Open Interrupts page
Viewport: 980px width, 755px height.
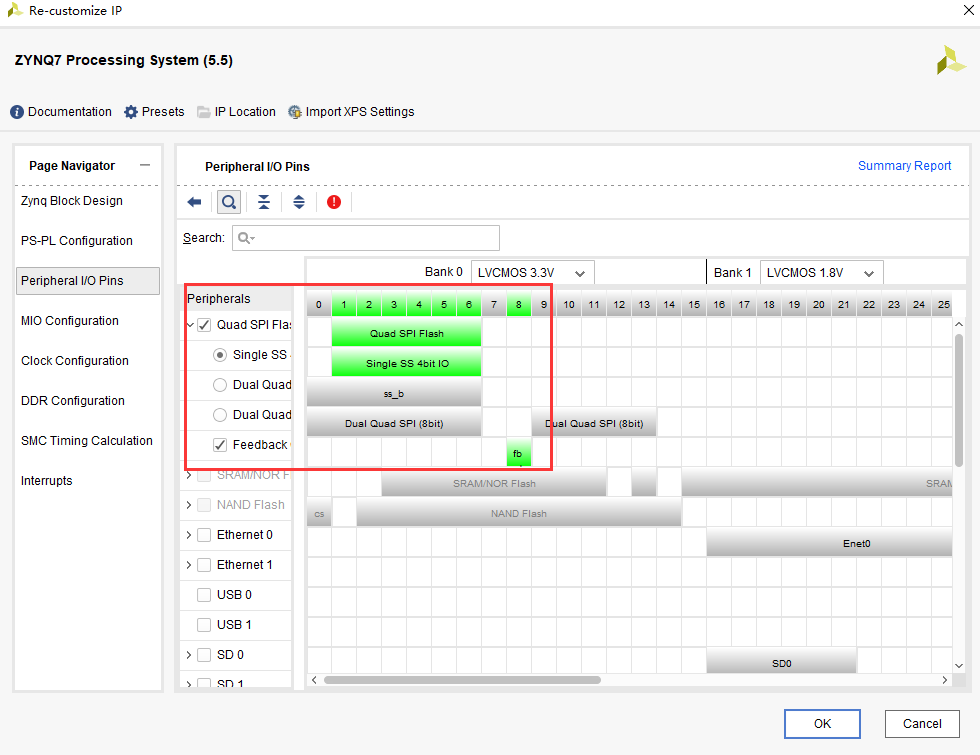point(47,481)
